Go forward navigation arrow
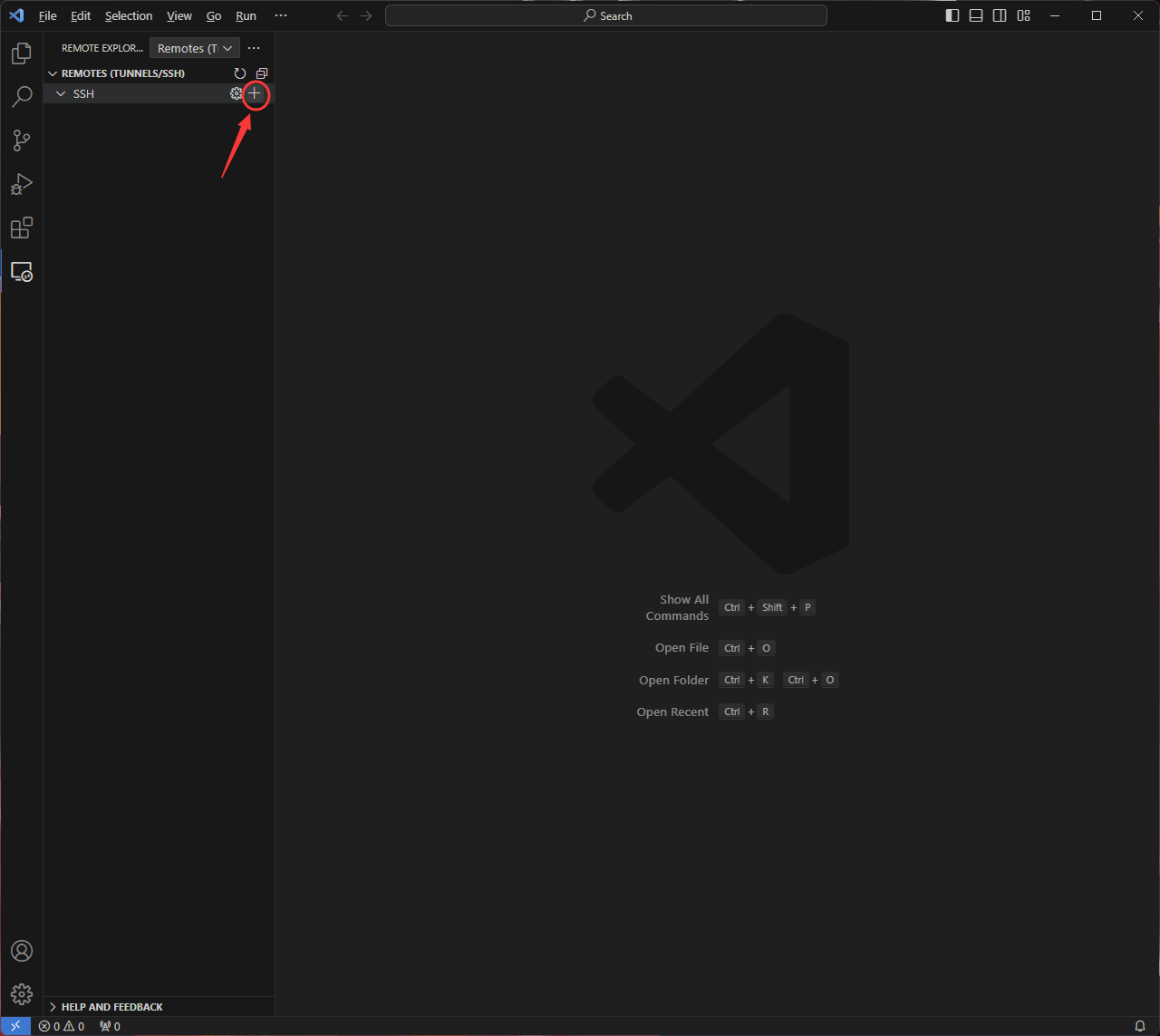The height and width of the screenshot is (1036, 1160). (366, 15)
